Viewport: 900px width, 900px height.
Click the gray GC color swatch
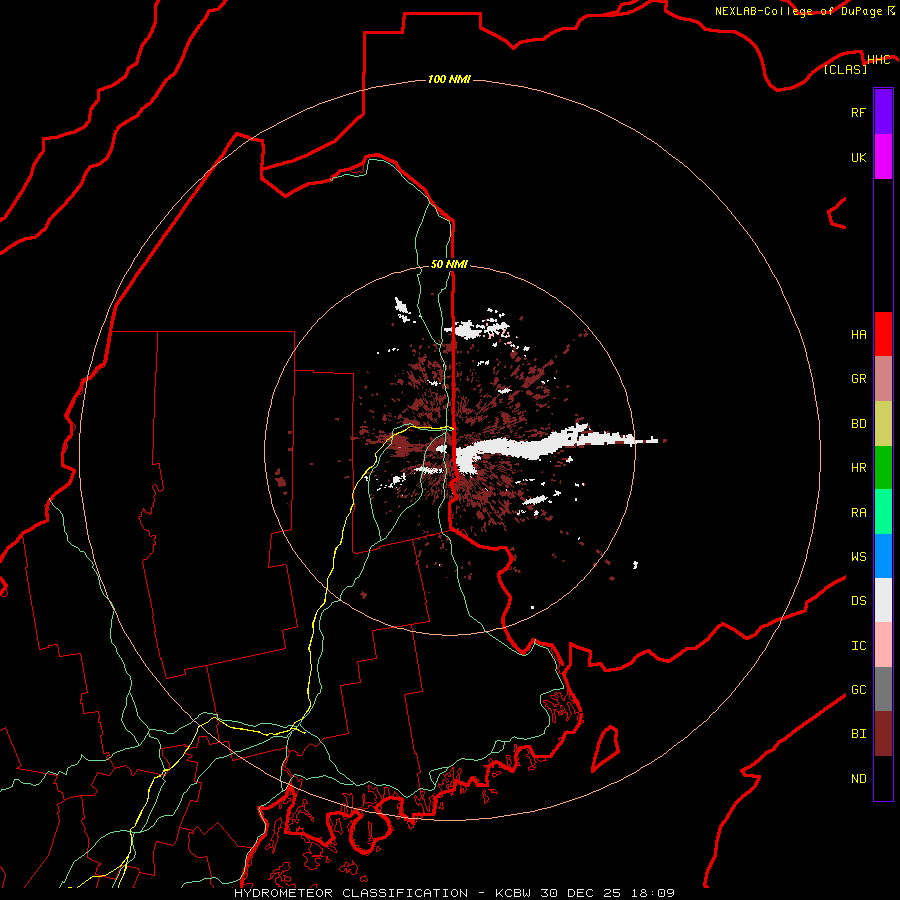(x=883, y=689)
